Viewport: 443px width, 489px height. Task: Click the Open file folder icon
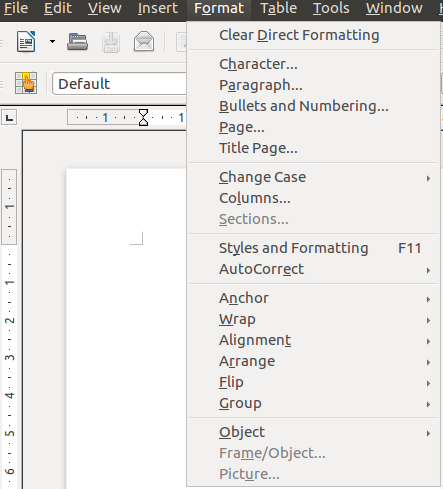[77, 42]
